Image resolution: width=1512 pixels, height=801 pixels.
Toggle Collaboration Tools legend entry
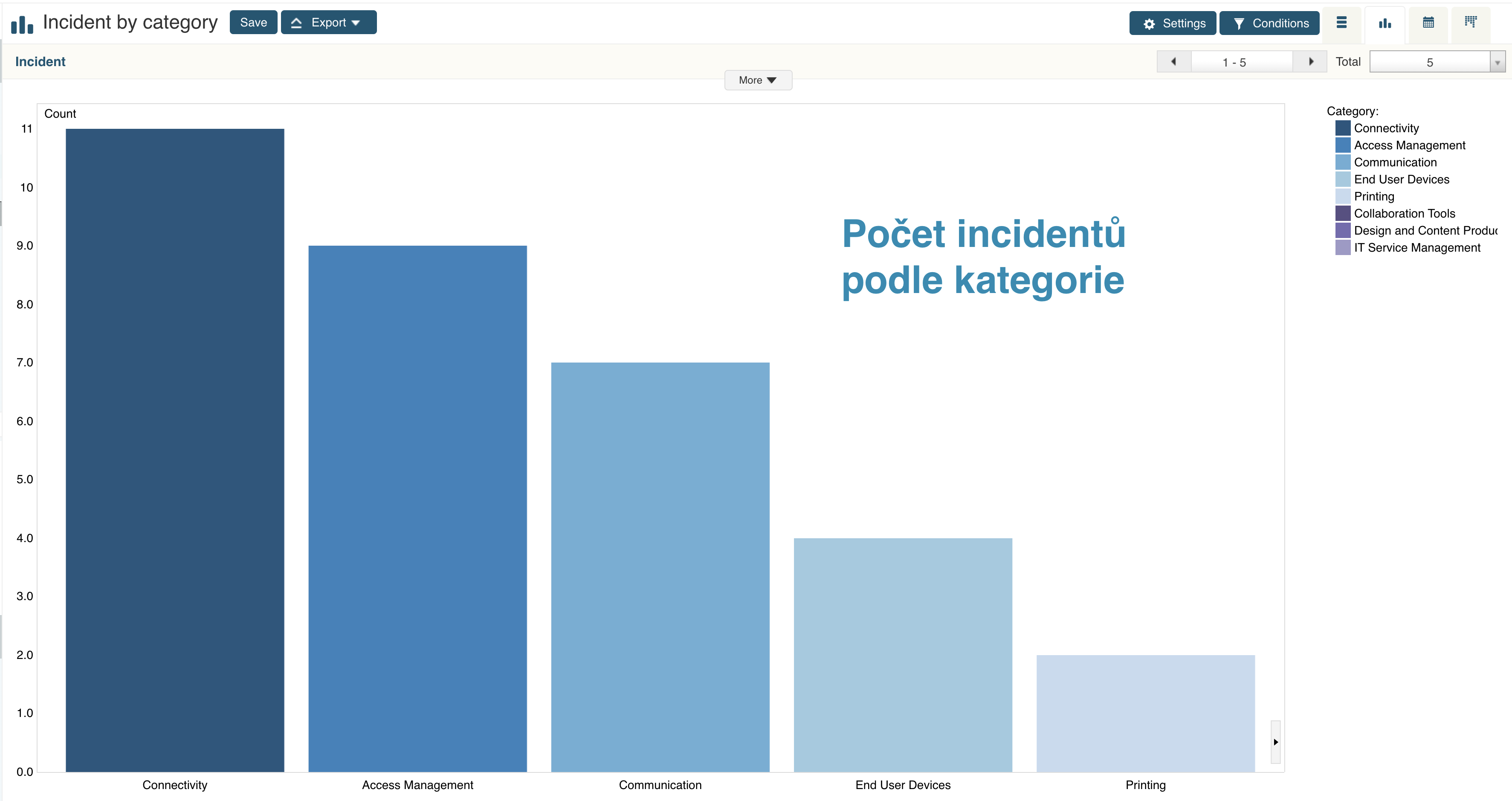pos(1404,213)
